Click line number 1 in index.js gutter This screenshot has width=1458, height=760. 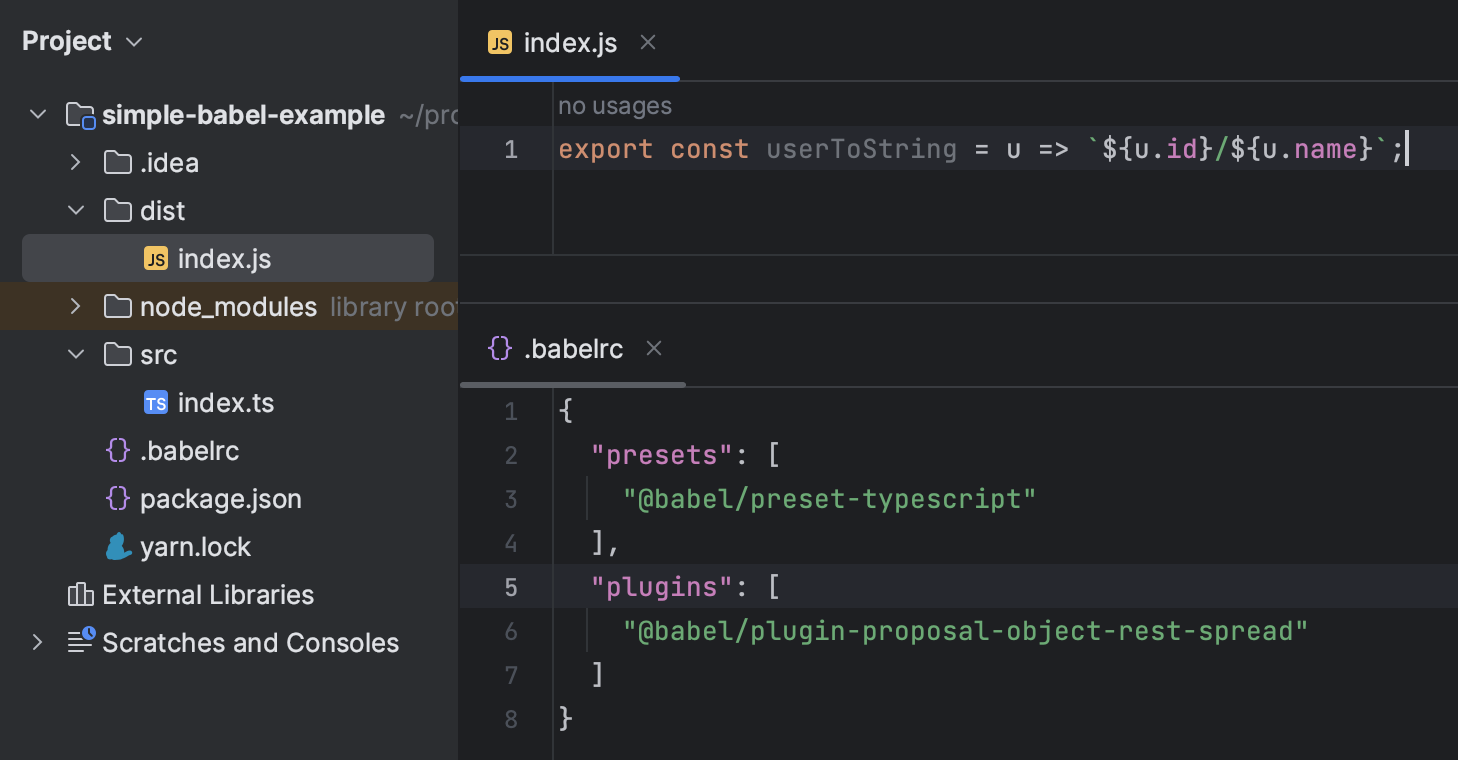coord(511,149)
